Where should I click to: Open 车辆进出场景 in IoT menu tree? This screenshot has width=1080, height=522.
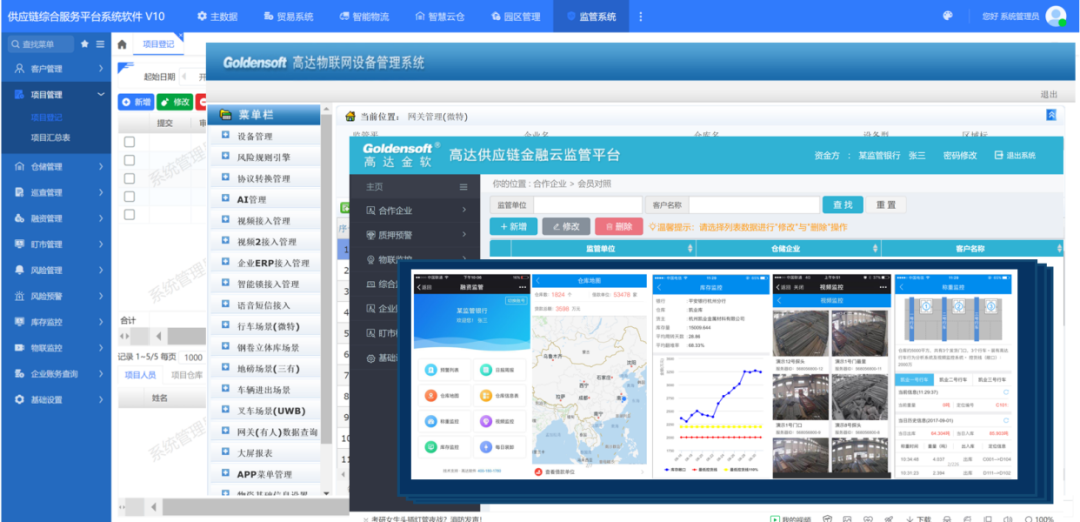click(x=265, y=390)
